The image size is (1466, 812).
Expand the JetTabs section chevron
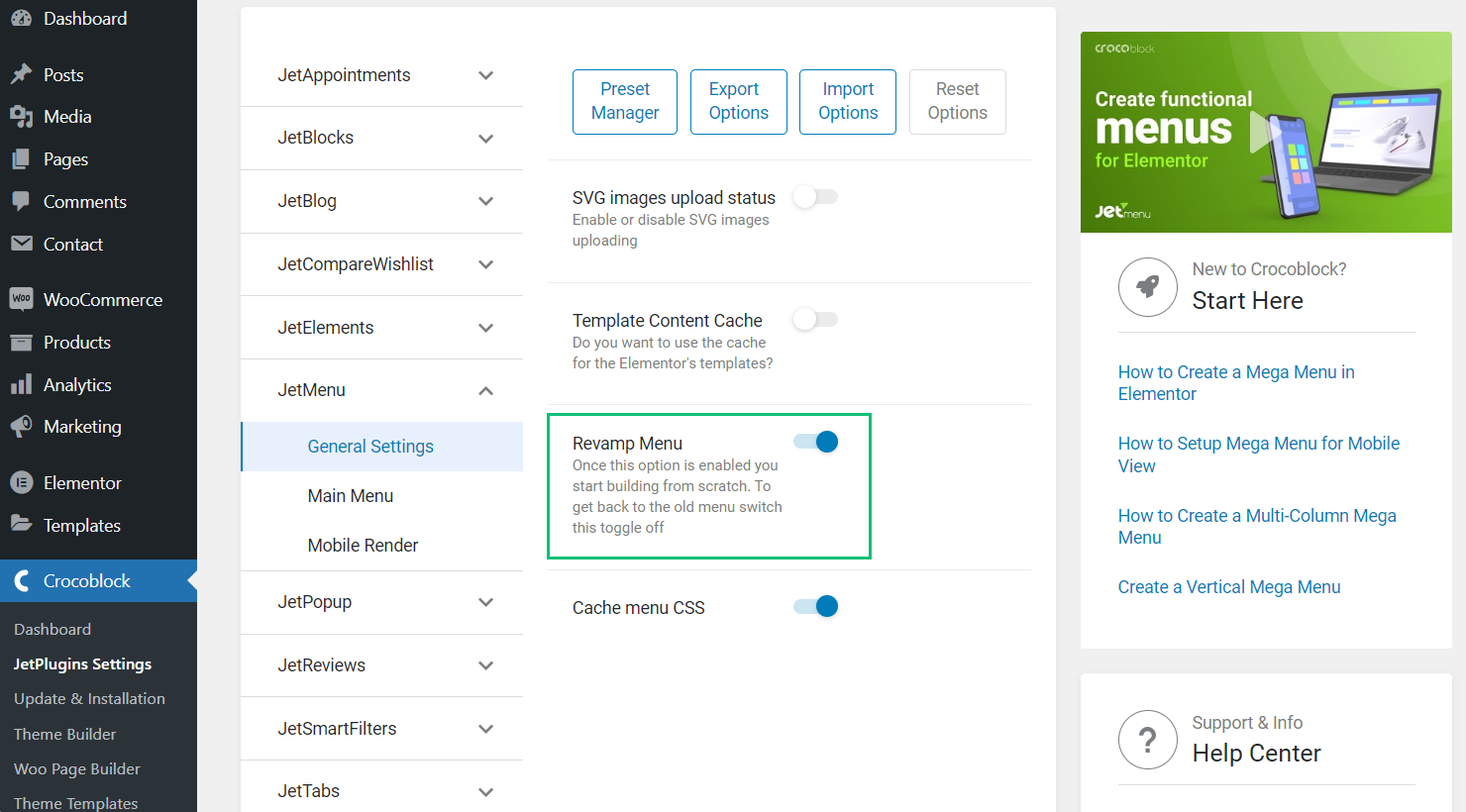pos(485,792)
